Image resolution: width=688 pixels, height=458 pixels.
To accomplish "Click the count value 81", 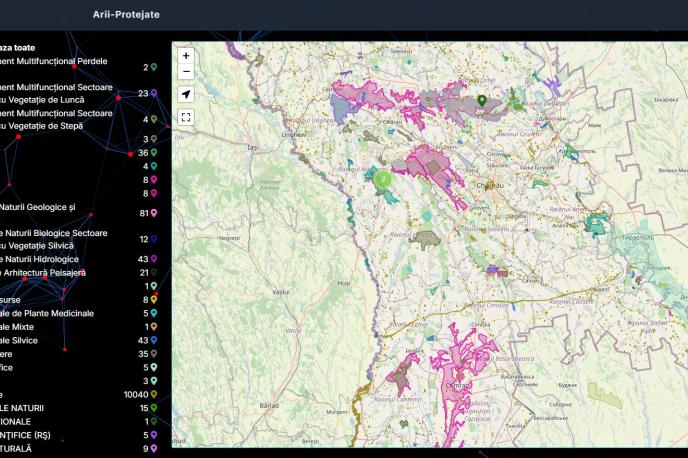I will click(144, 214).
